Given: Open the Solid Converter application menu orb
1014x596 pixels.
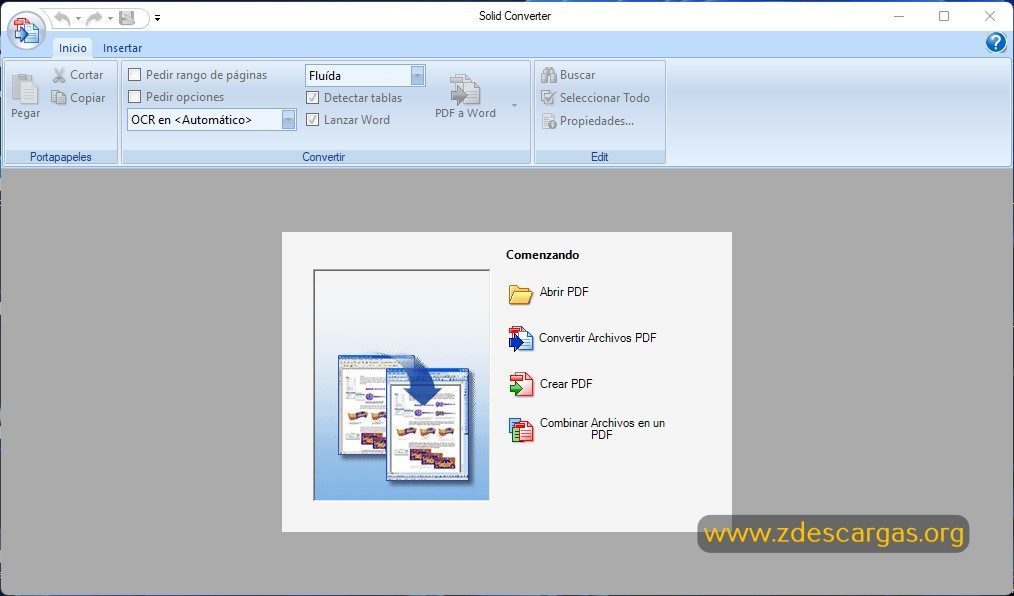Looking at the screenshot, I should (x=27, y=29).
